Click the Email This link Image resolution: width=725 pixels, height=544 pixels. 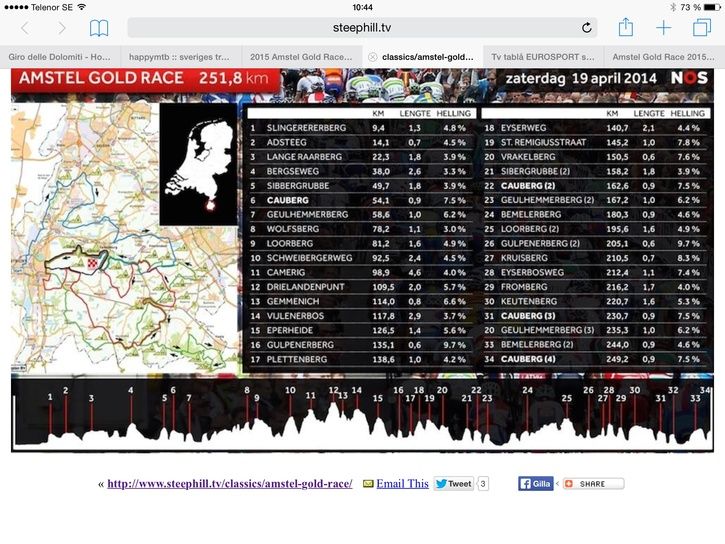pyautogui.click(x=402, y=483)
